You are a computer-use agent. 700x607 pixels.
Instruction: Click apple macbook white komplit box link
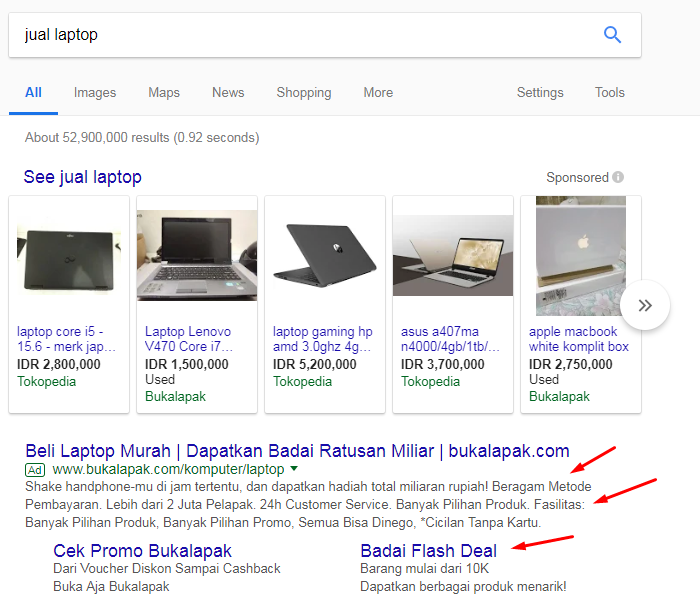[579, 339]
